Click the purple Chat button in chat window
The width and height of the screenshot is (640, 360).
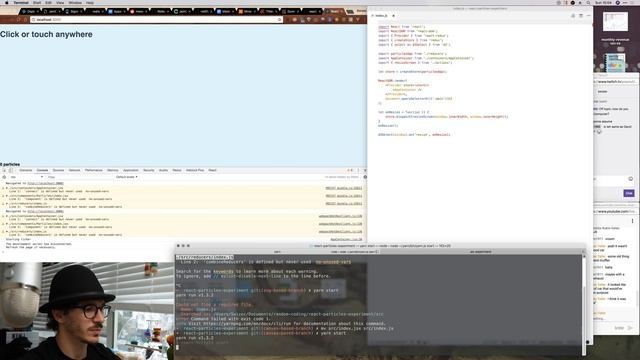point(629,193)
